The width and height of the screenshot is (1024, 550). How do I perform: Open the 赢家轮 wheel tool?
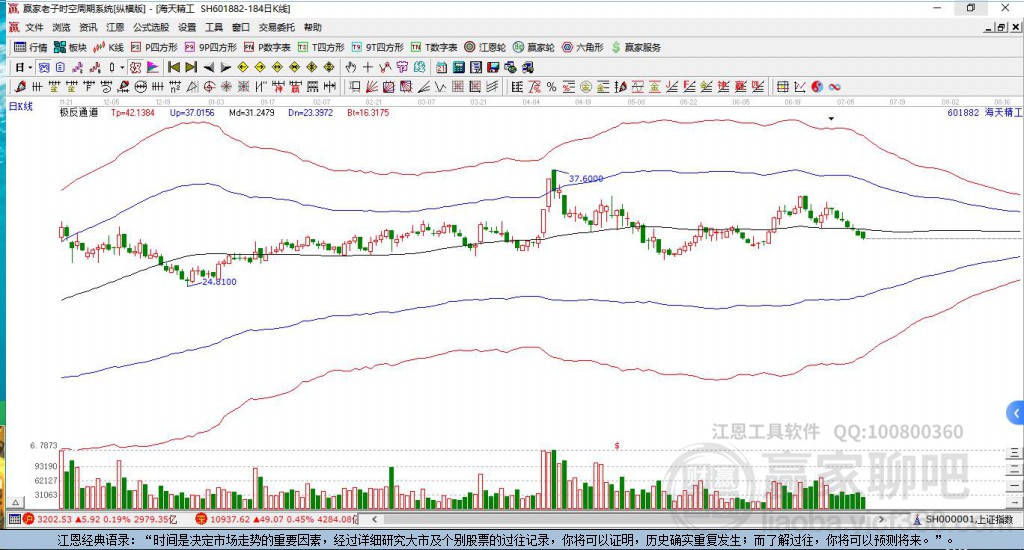[x=534, y=47]
